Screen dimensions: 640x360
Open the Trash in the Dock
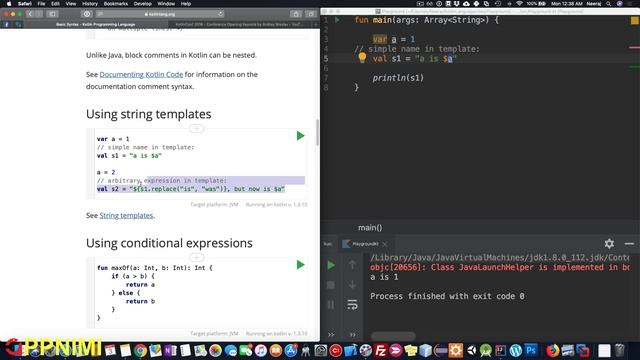coord(620,351)
